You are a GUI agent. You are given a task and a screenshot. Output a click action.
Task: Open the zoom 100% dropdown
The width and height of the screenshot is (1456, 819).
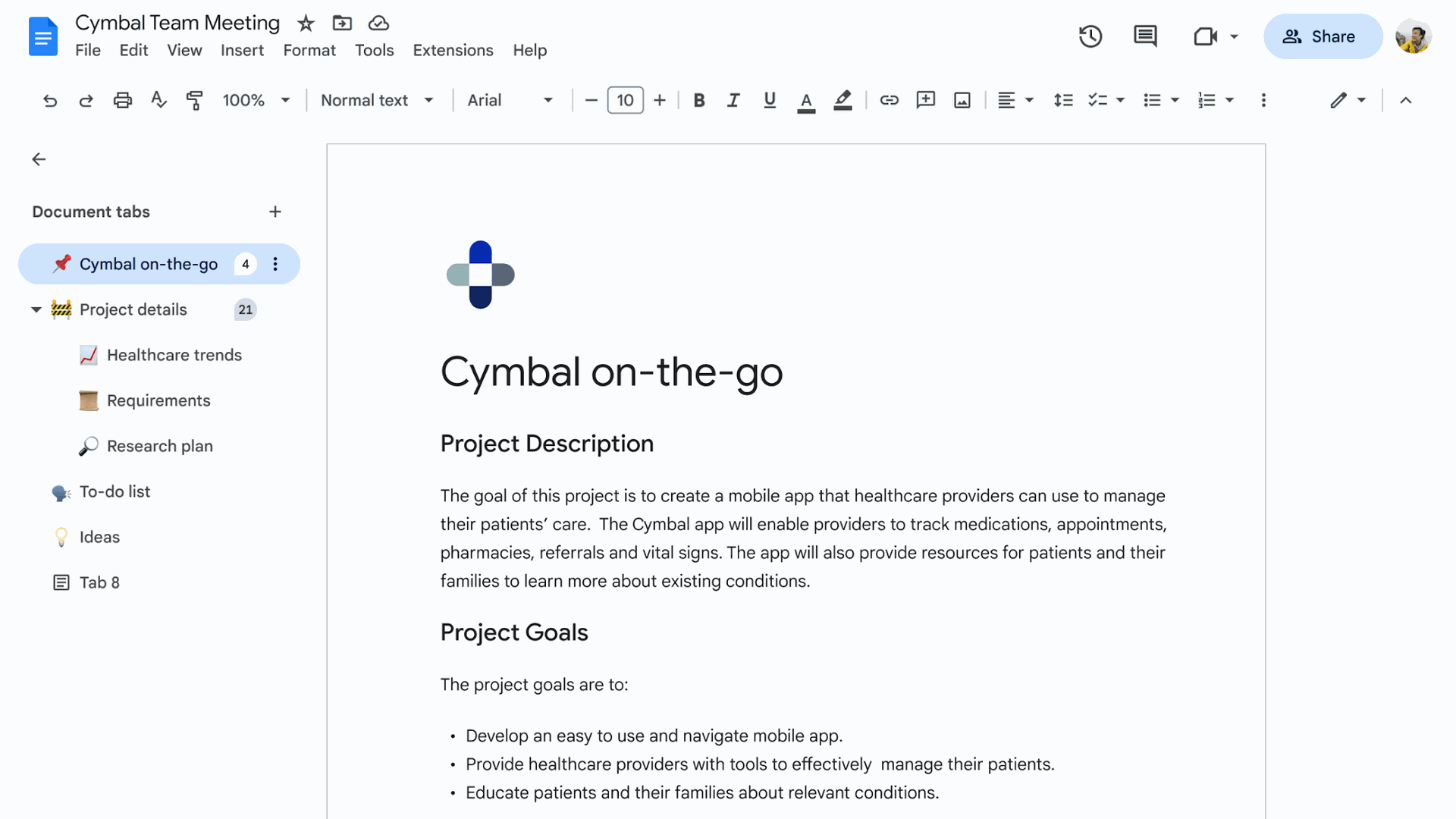tap(256, 100)
